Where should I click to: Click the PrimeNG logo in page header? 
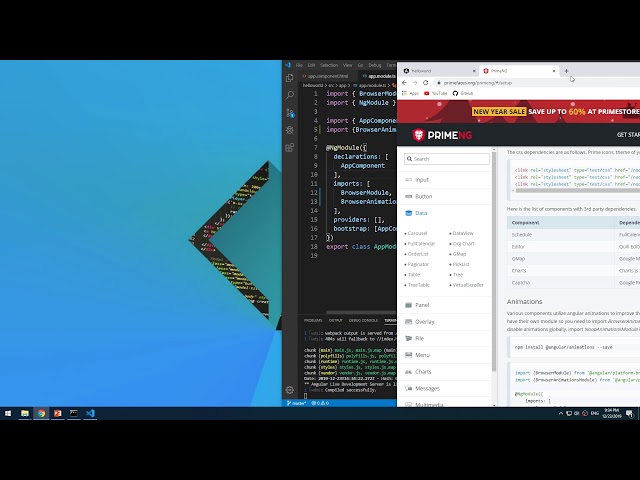[442, 135]
